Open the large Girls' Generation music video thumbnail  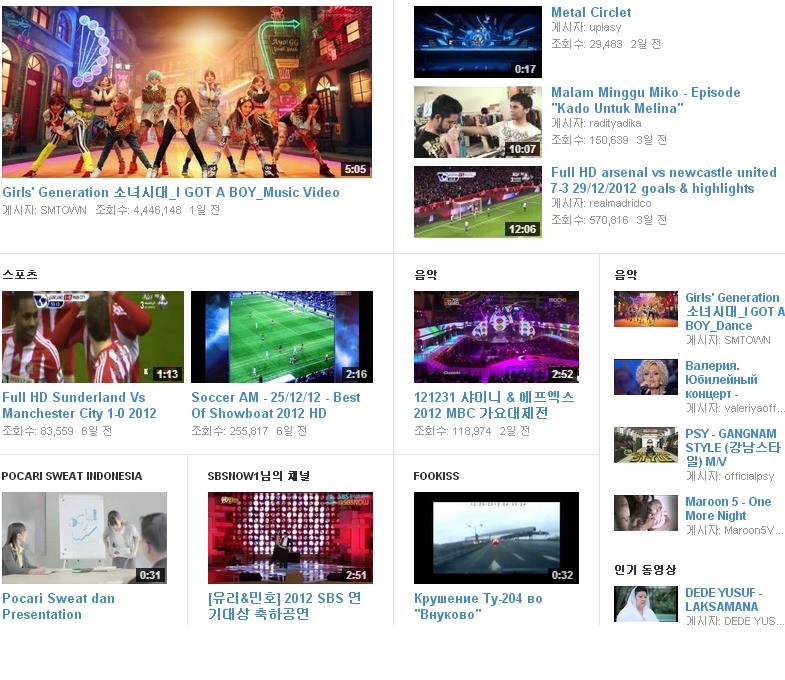[x=186, y=92]
